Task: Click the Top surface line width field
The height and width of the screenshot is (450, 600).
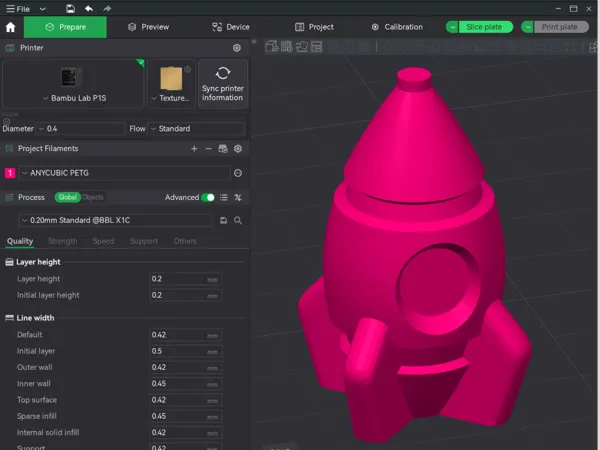Action: click(185, 400)
